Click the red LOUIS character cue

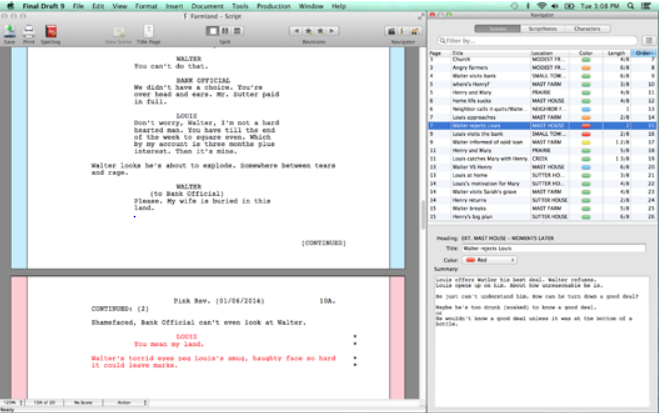point(187,337)
